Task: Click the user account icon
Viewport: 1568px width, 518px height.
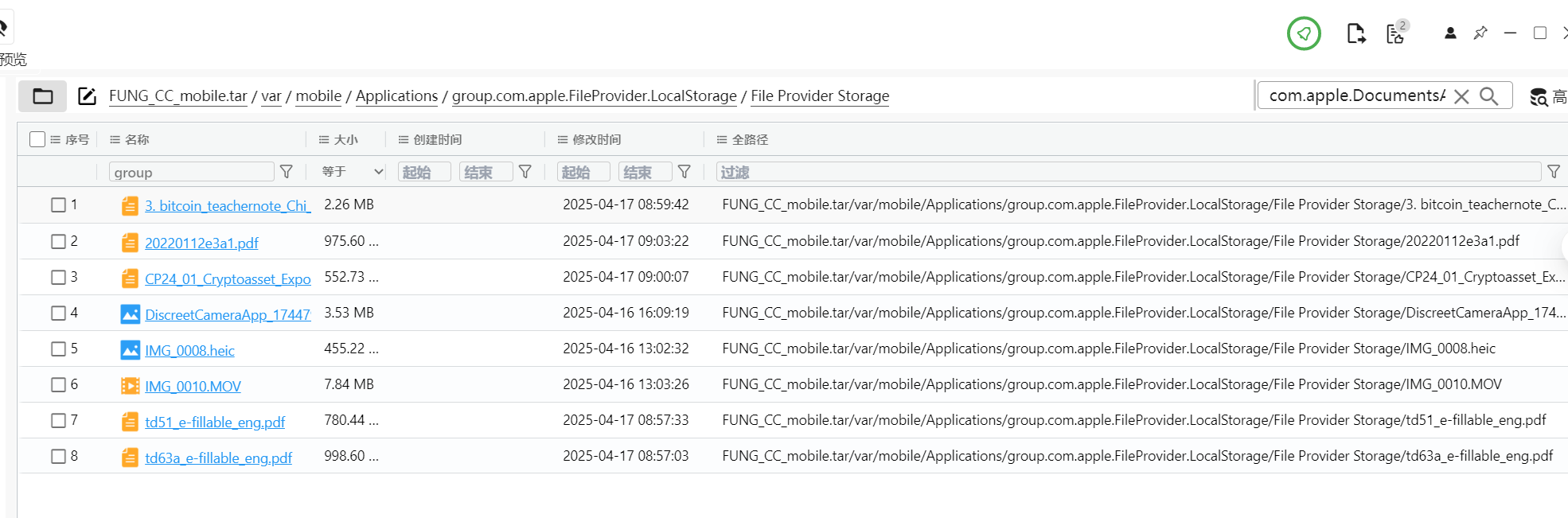Action: pyautogui.click(x=1450, y=33)
